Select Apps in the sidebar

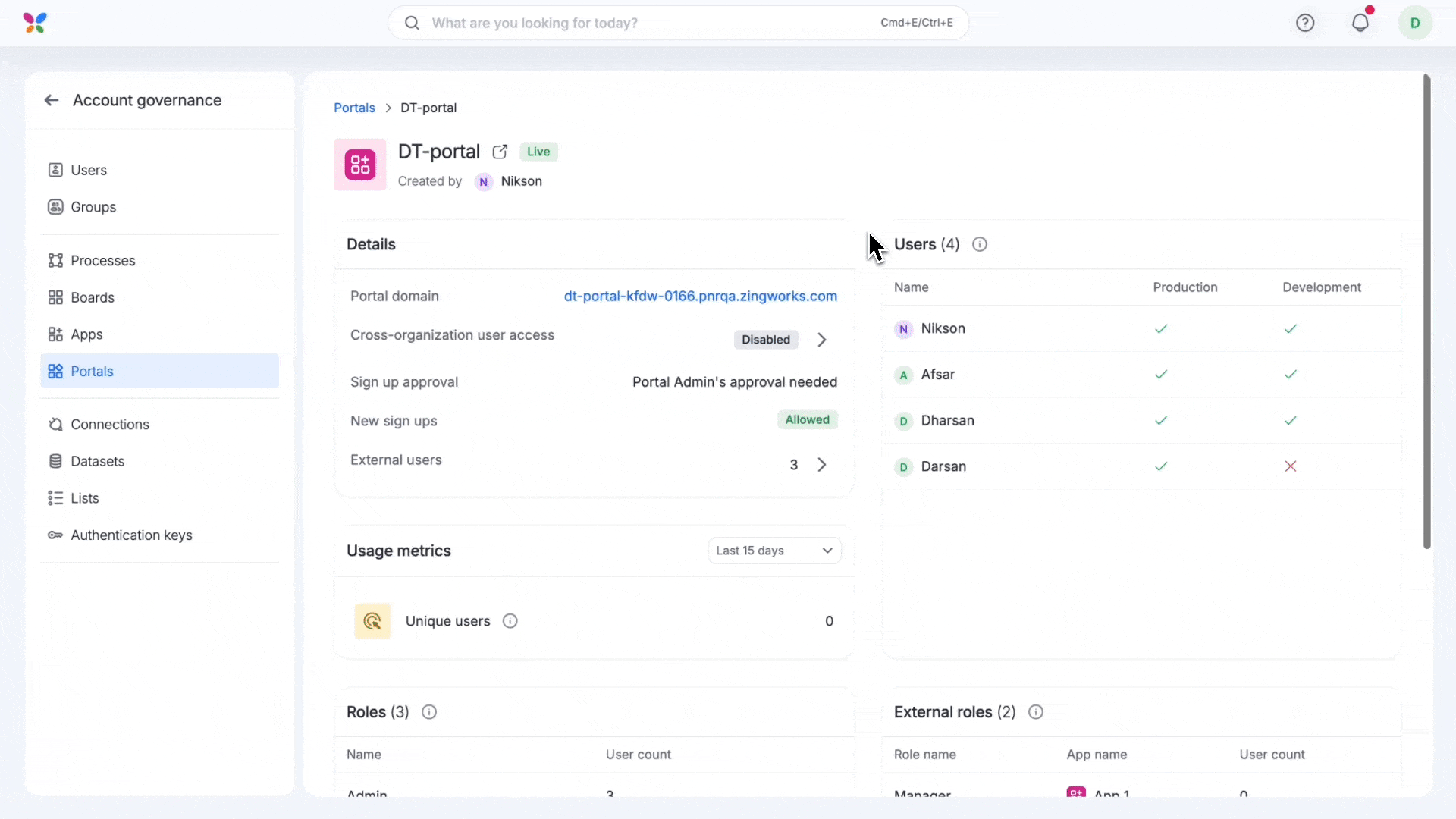tap(86, 334)
